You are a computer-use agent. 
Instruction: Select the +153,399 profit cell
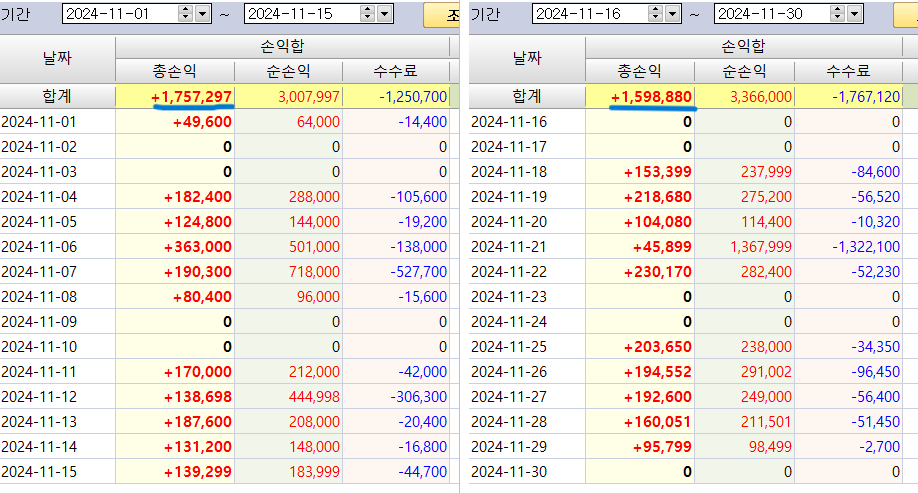[x=640, y=172]
